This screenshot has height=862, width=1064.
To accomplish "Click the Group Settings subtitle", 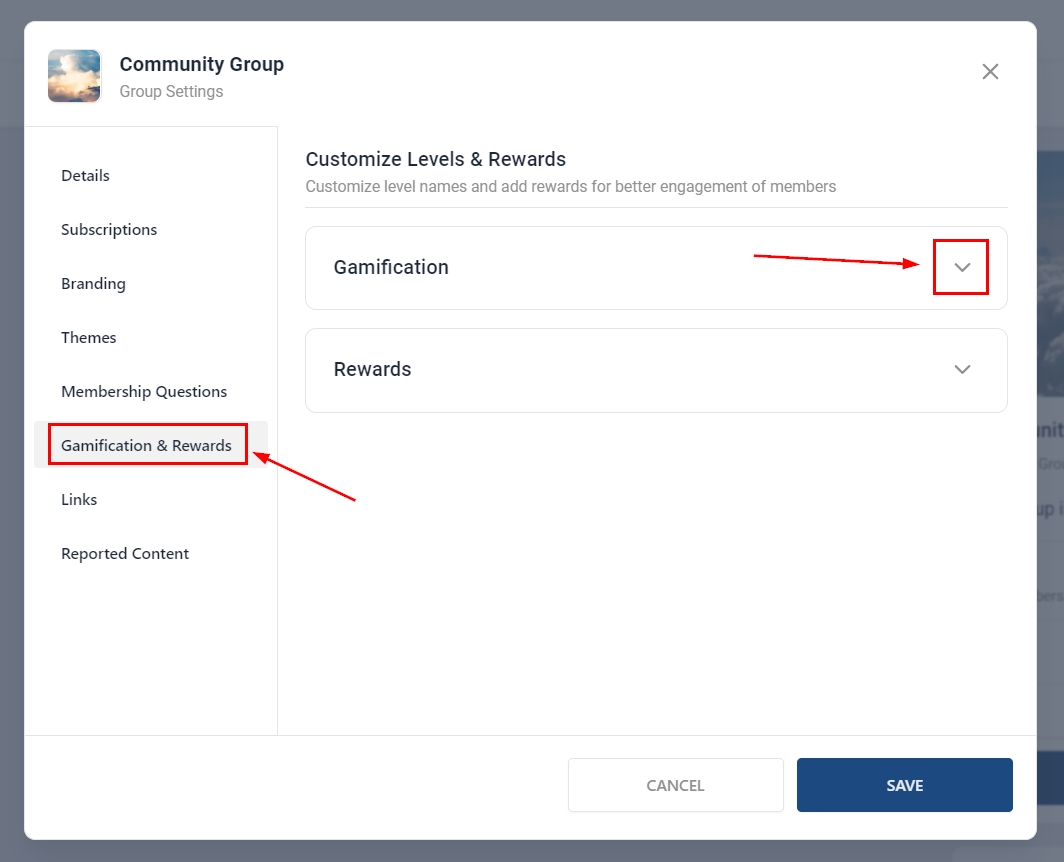I will point(171,92).
